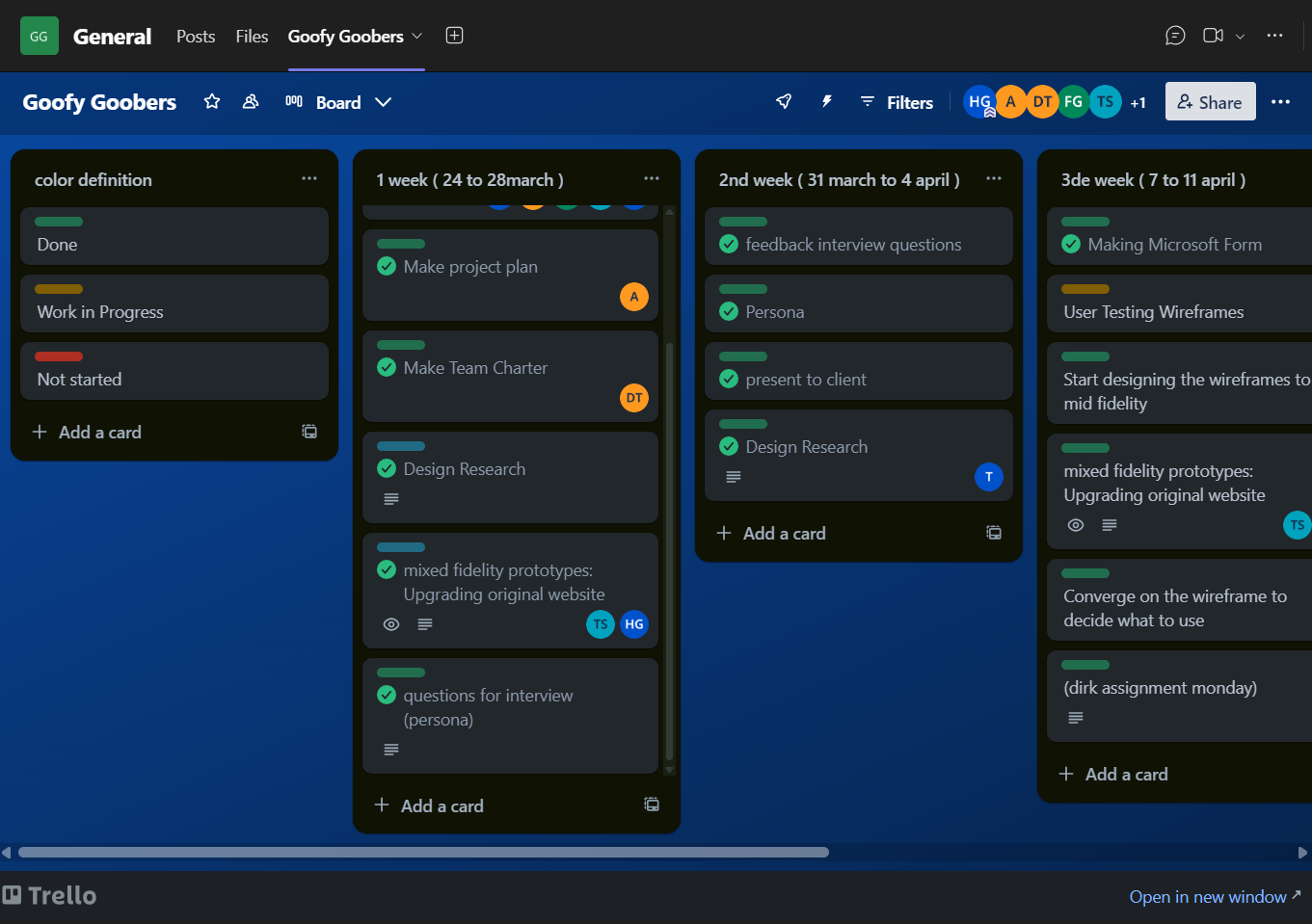This screenshot has height=924, width=1312.
Task: Open the card template icon on '1 week' list
Action: [x=651, y=804]
